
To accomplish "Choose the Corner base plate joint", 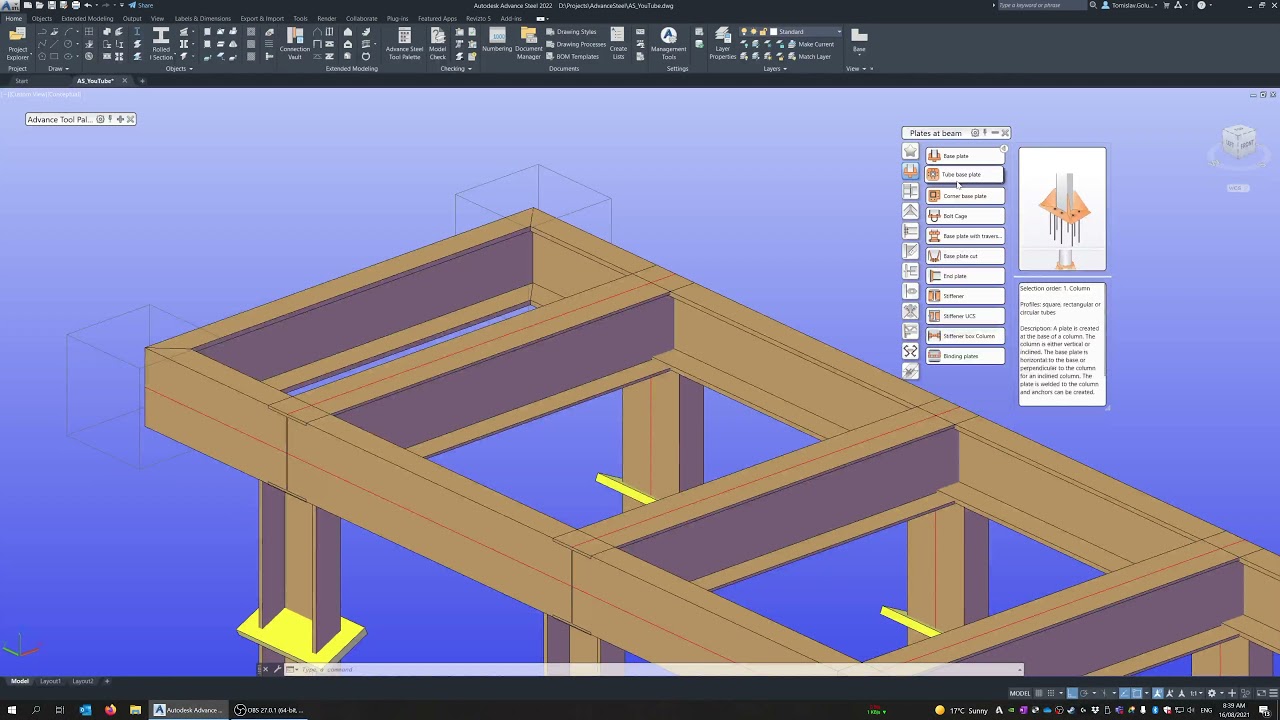I will click(965, 196).
